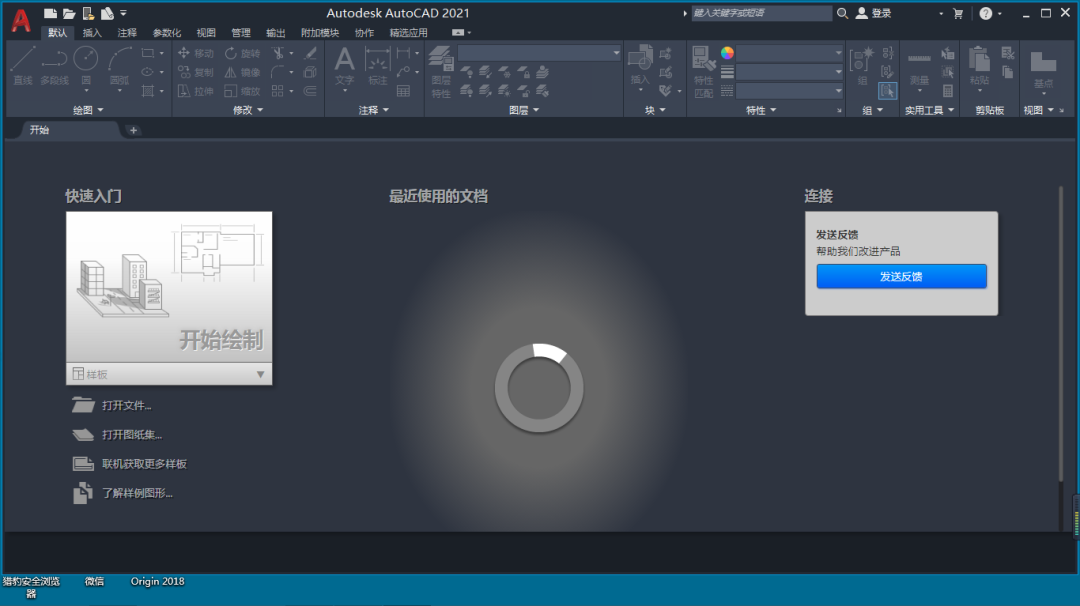The height and width of the screenshot is (606, 1080).
Task: Click the Mirror (镜像) tool
Action: (242, 72)
